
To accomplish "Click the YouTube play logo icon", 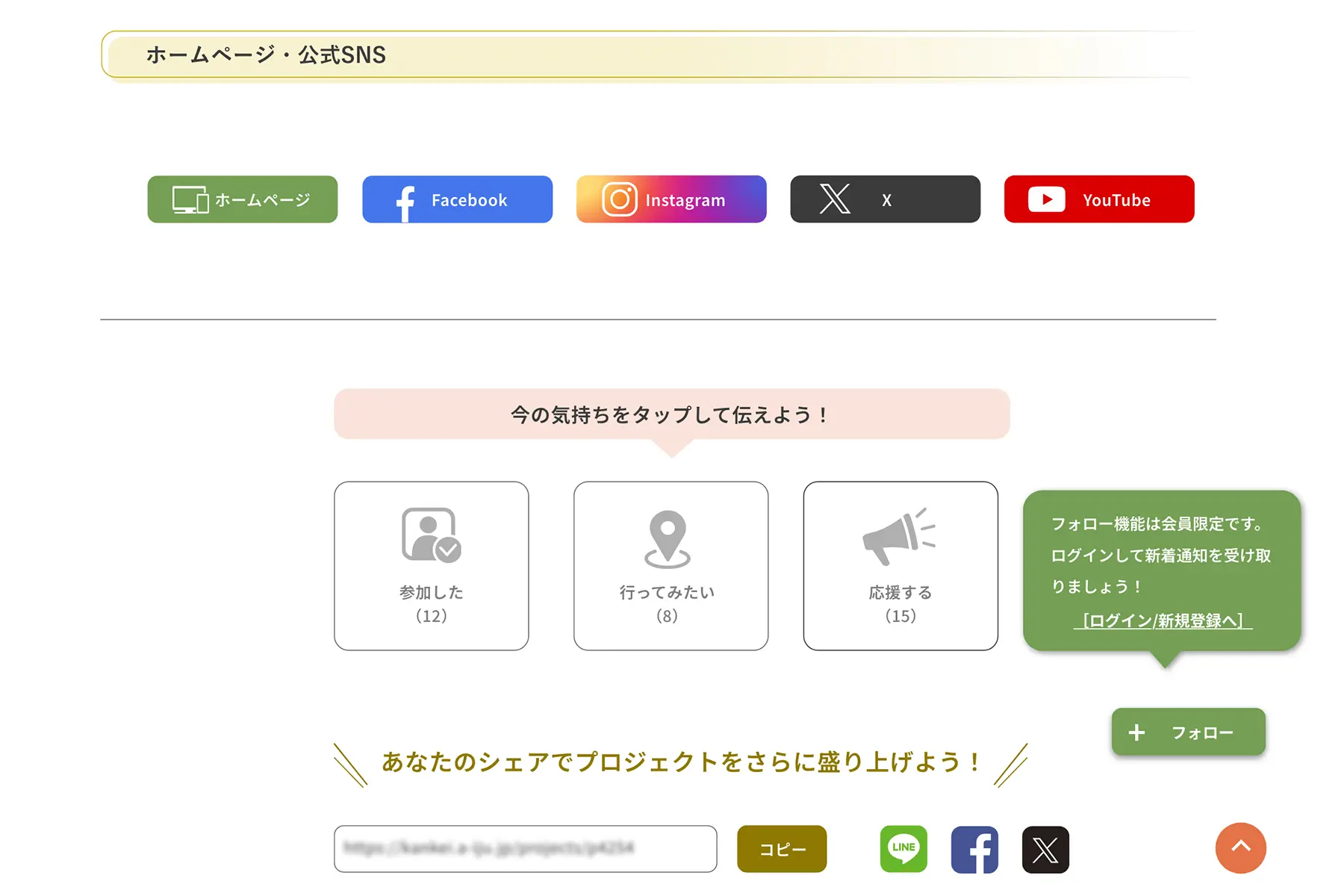I will pyautogui.click(x=1047, y=199).
